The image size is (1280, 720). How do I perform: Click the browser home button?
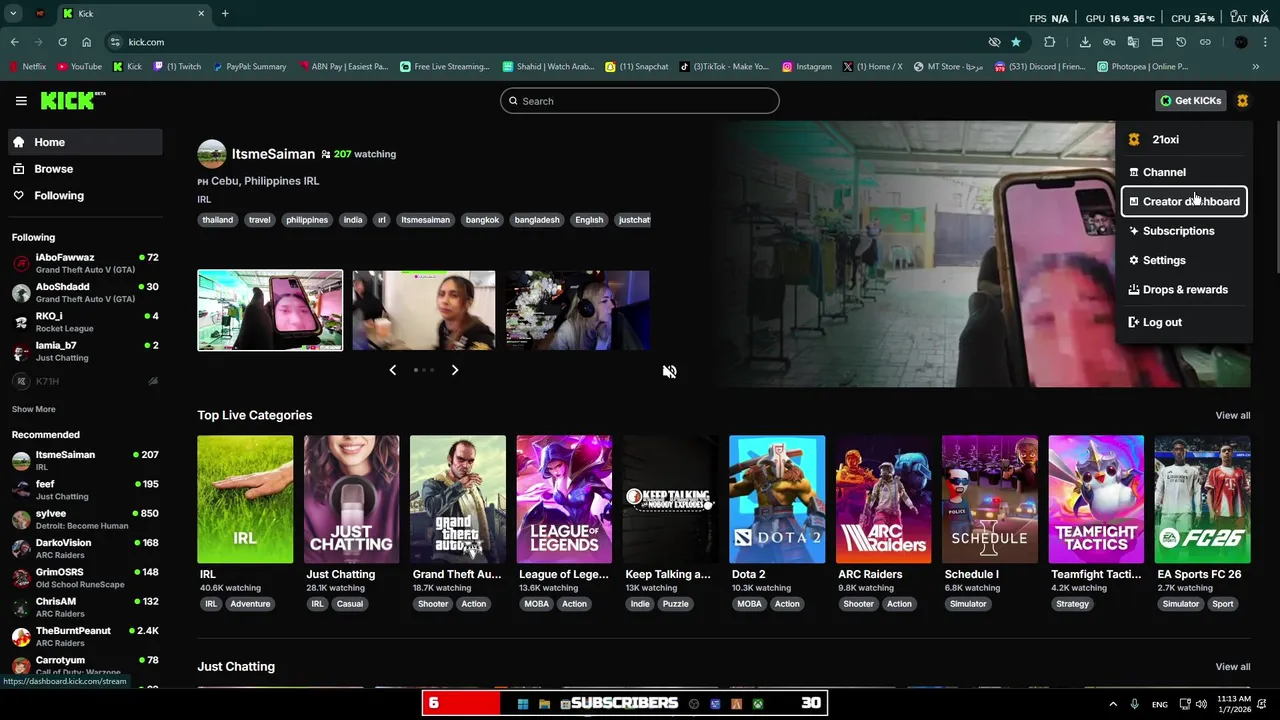pos(86,42)
